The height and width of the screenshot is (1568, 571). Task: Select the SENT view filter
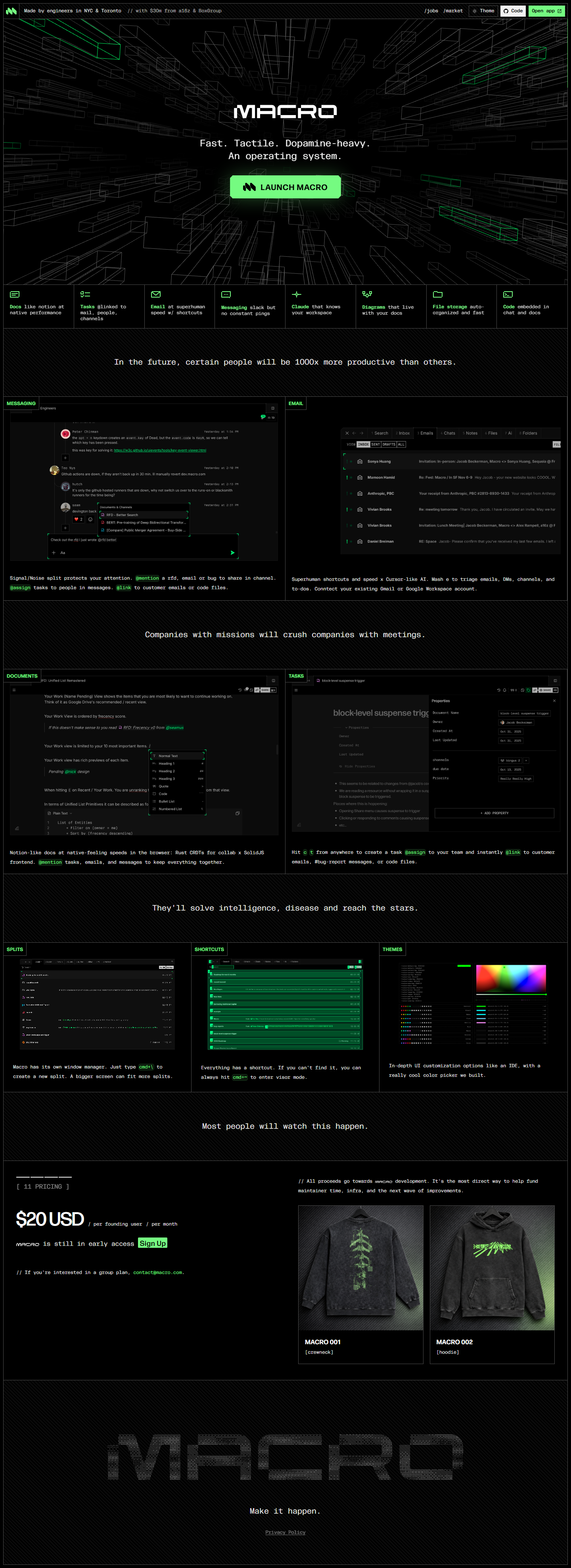pos(376,444)
